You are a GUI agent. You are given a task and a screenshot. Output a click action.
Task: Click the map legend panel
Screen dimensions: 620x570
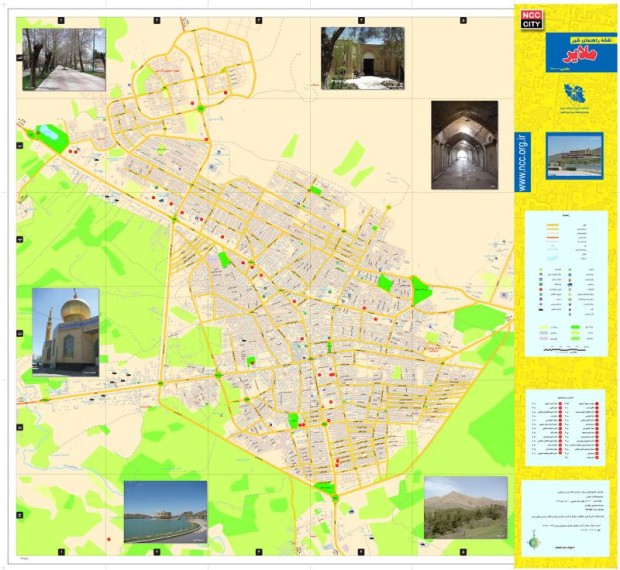[566, 283]
